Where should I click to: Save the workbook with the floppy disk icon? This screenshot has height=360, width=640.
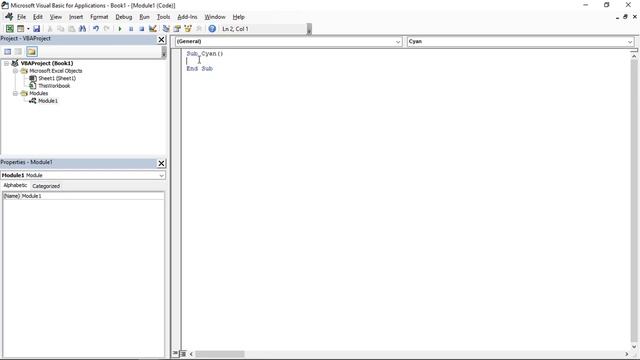tap(36, 29)
